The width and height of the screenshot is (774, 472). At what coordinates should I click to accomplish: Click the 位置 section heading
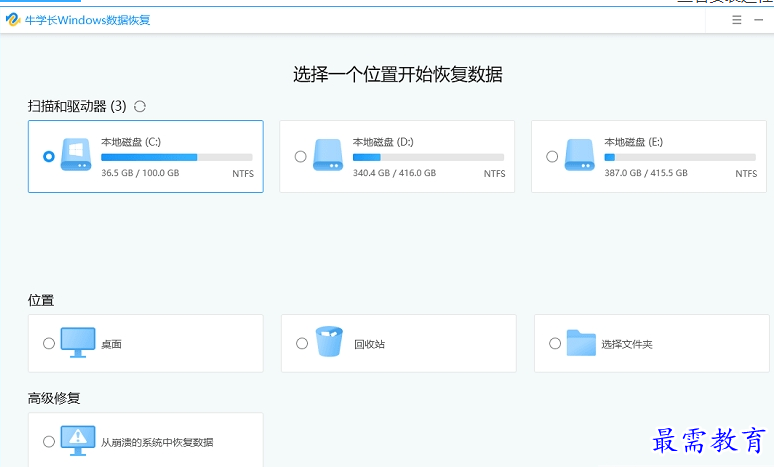41,300
